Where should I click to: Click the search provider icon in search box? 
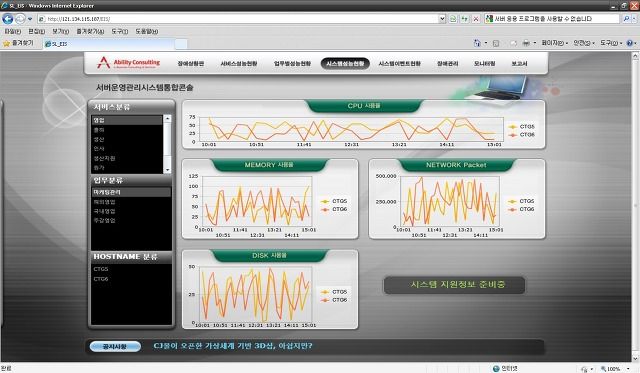click(489, 18)
